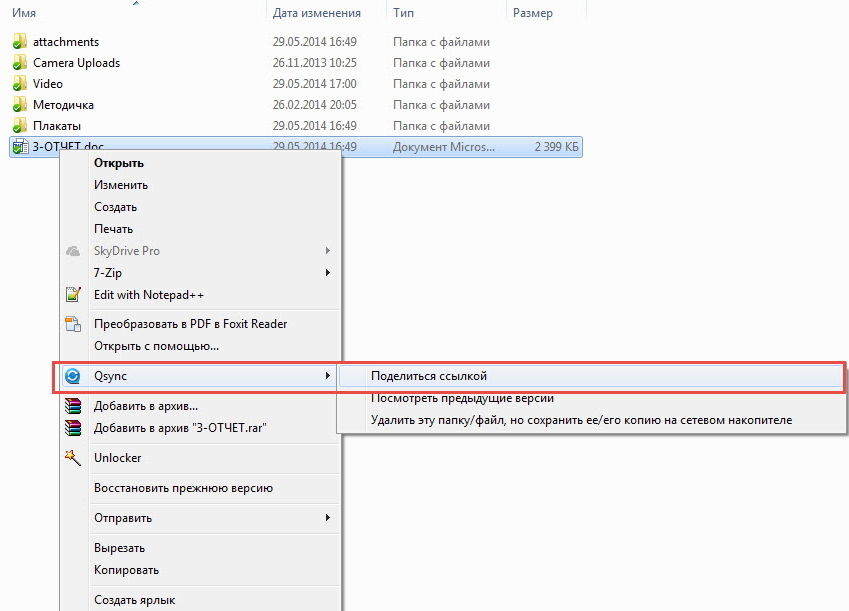Screen dimensions: 849x611
Task: Click the Документ Micros... type cell
Action: click(x=443, y=147)
